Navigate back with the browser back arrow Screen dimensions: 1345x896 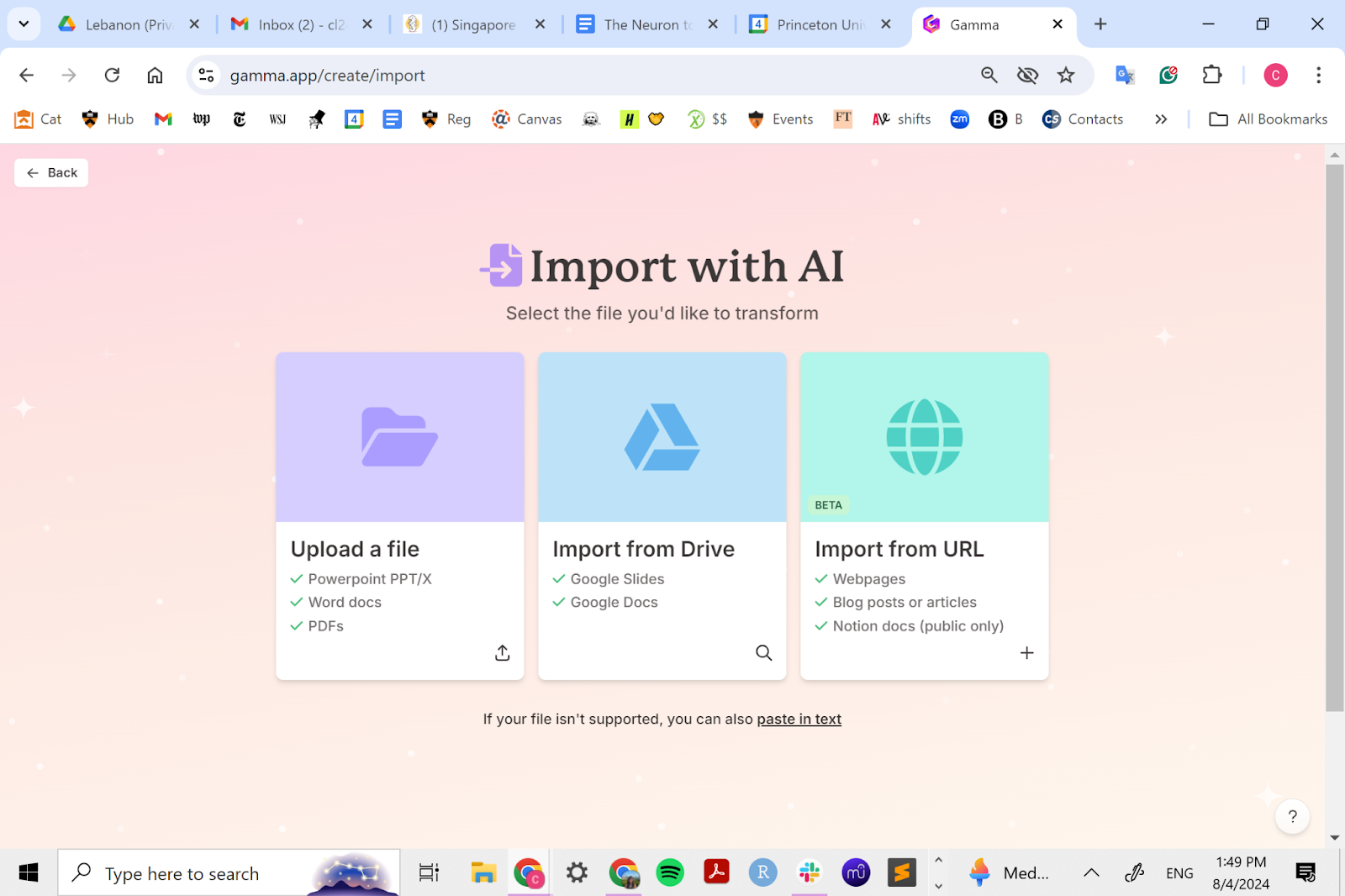(27, 76)
